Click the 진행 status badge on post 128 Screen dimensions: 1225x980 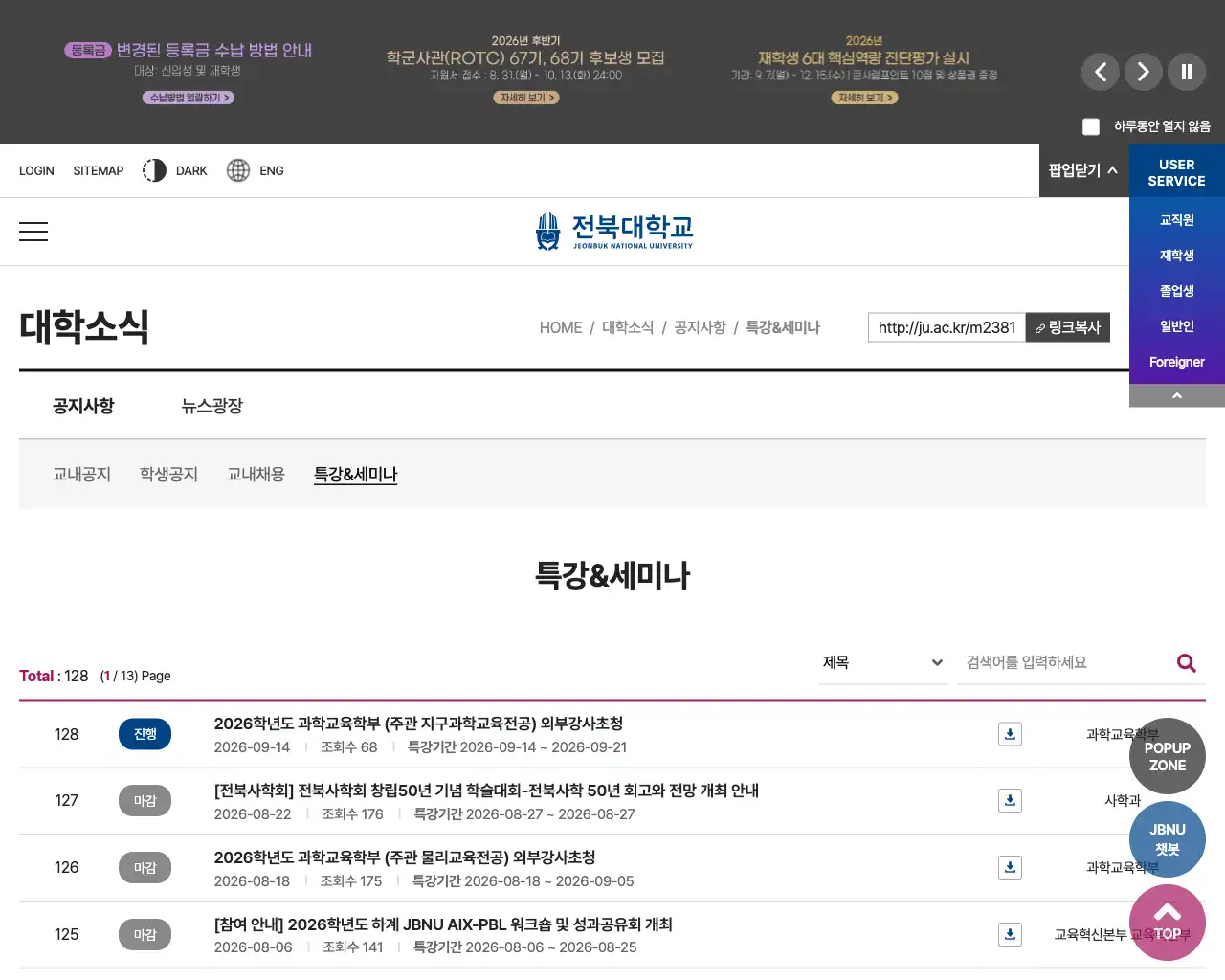point(145,734)
